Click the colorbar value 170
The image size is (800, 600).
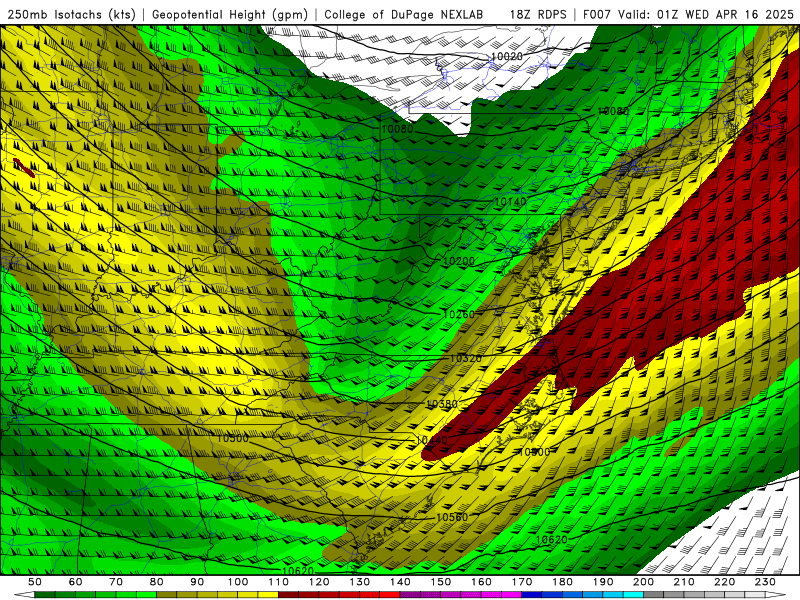pos(522,582)
